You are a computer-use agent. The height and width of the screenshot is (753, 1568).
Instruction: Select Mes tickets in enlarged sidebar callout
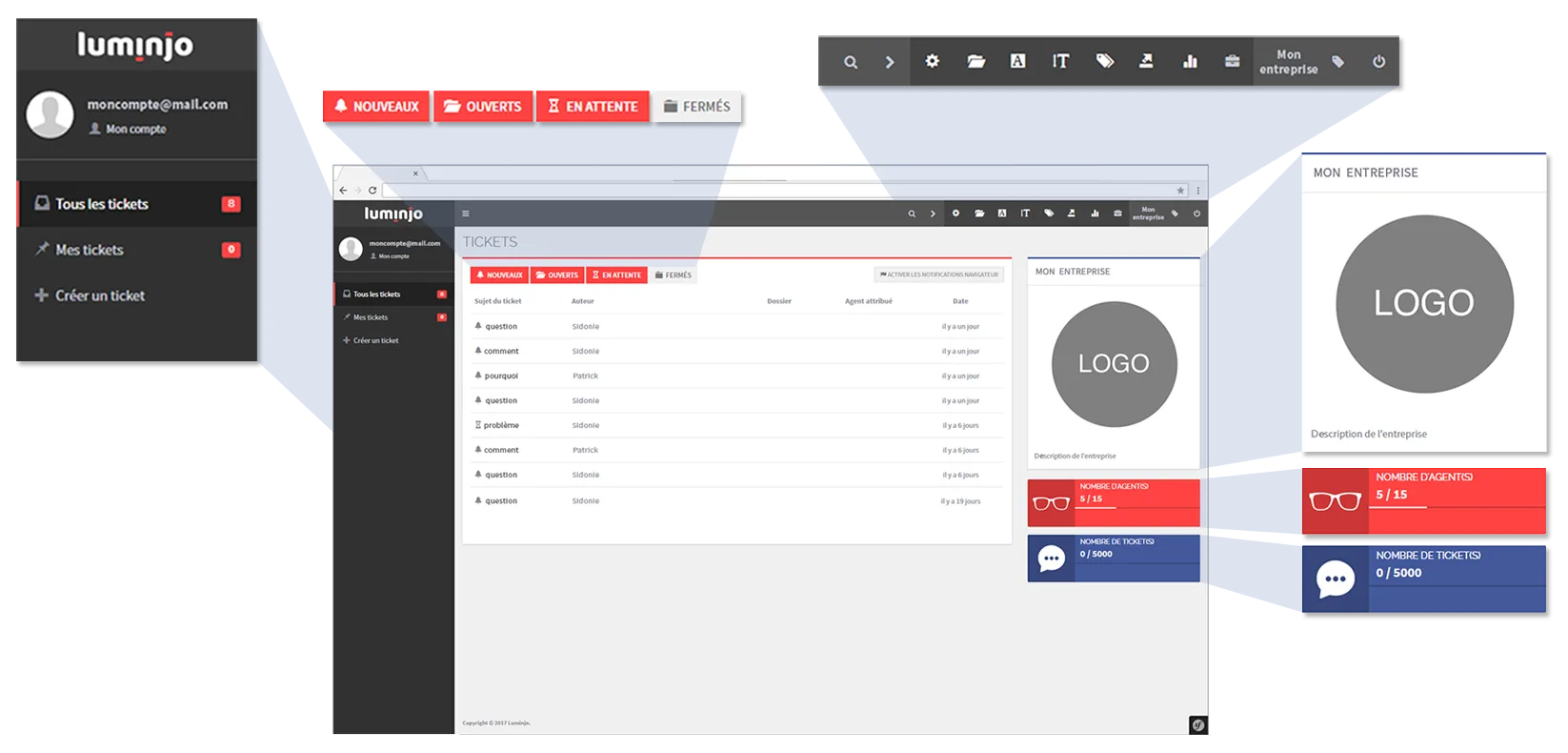(x=137, y=250)
